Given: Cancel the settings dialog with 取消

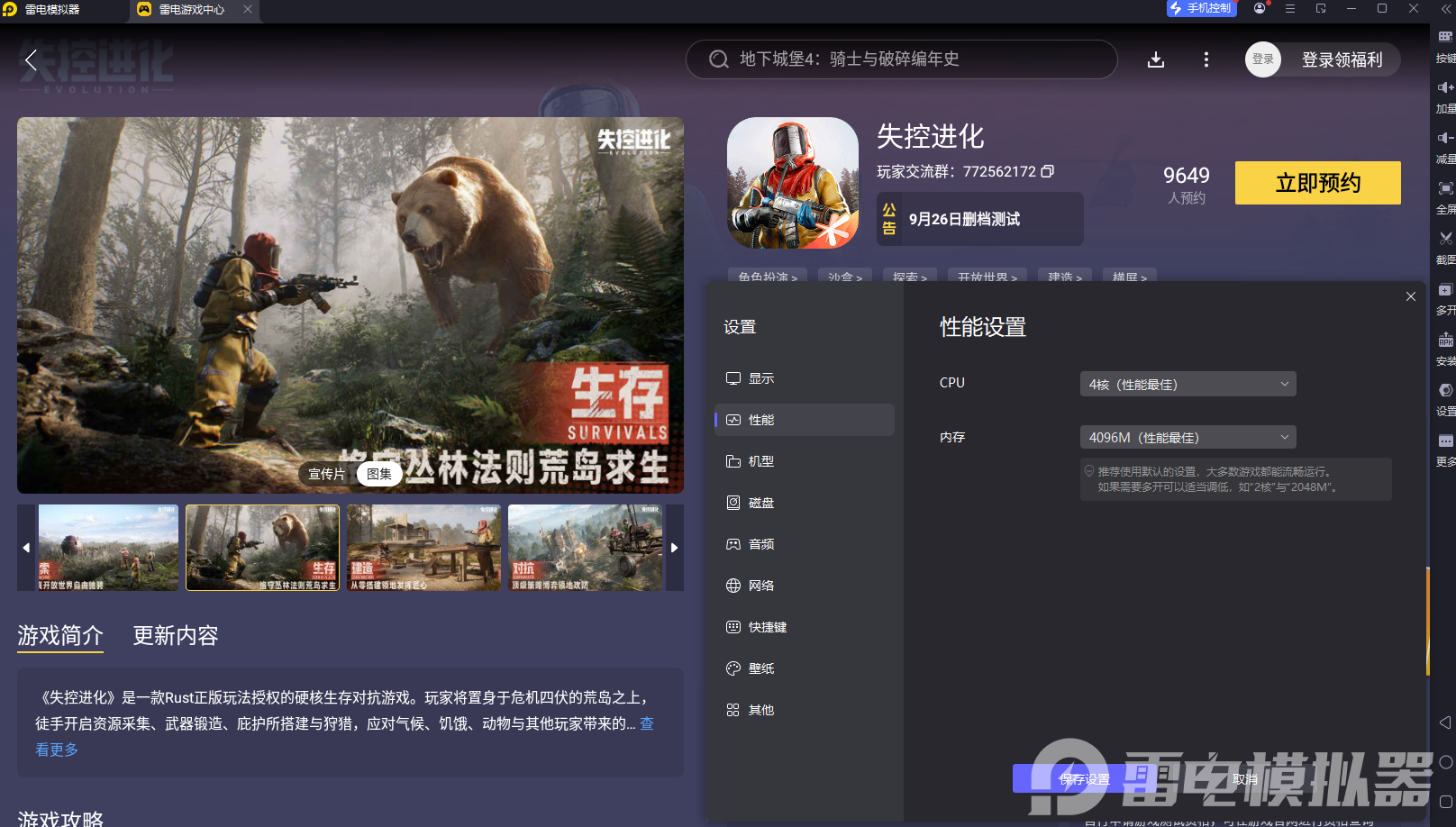Looking at the screenshot, I should [x=1245, y=779].
